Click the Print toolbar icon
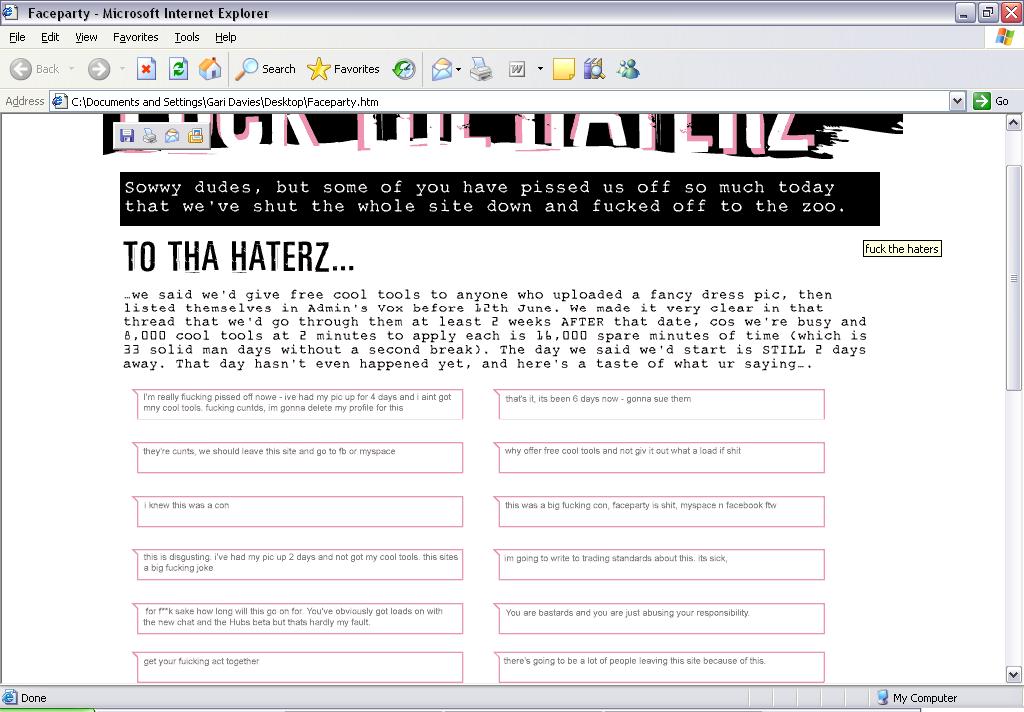This screenshot has width=1024, height=712. coord(481,69)
